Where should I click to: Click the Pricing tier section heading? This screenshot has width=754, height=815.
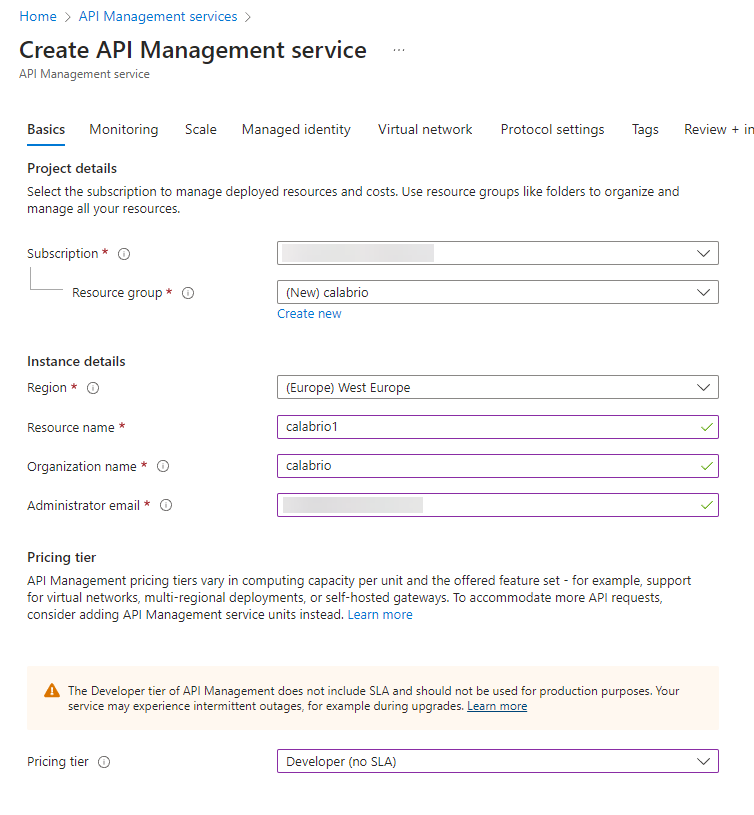(x=61, y=557)
